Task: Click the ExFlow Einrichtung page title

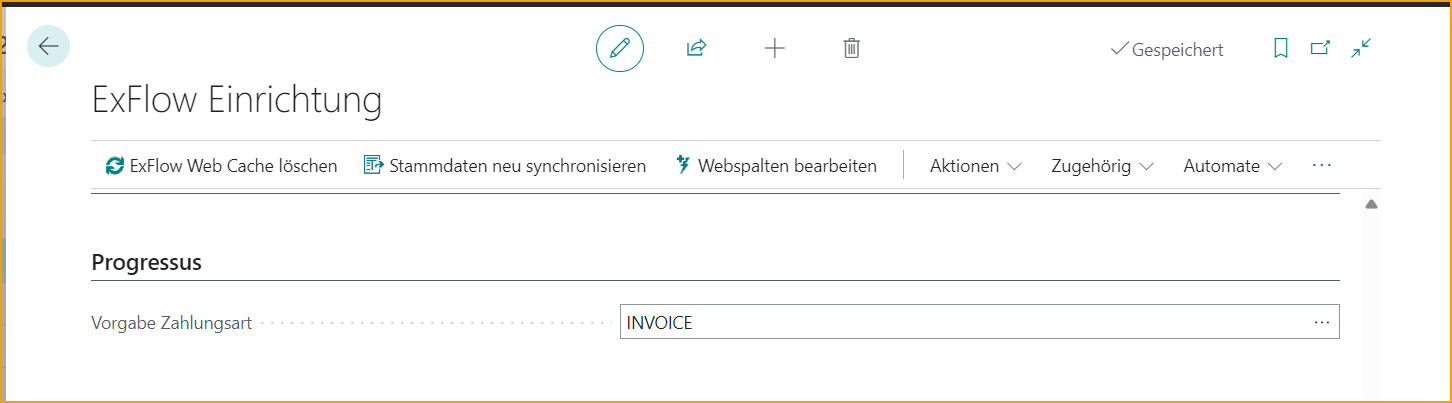Action: [237, 100]
